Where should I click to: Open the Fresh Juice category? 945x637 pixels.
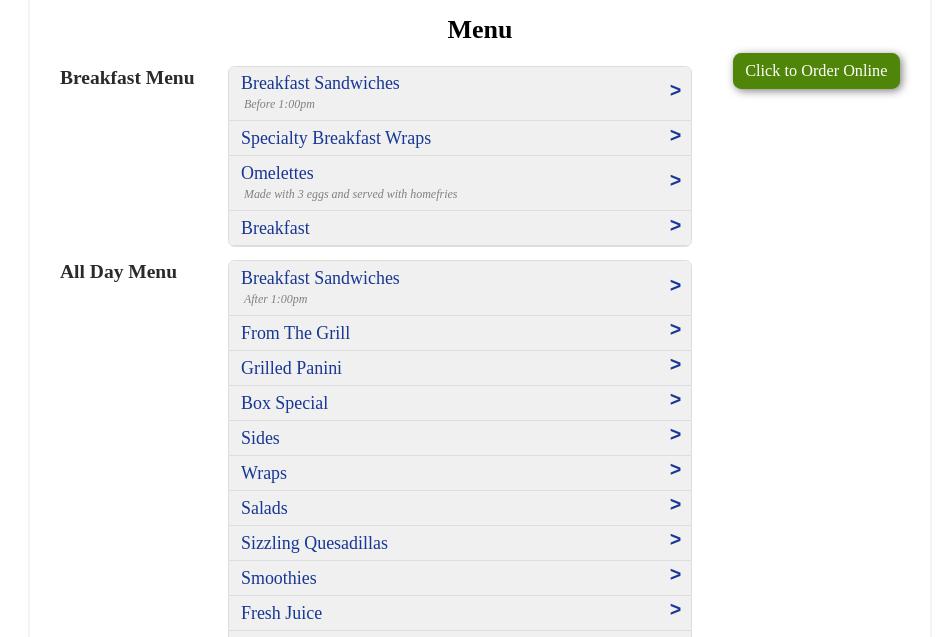[x=281, y=613]
